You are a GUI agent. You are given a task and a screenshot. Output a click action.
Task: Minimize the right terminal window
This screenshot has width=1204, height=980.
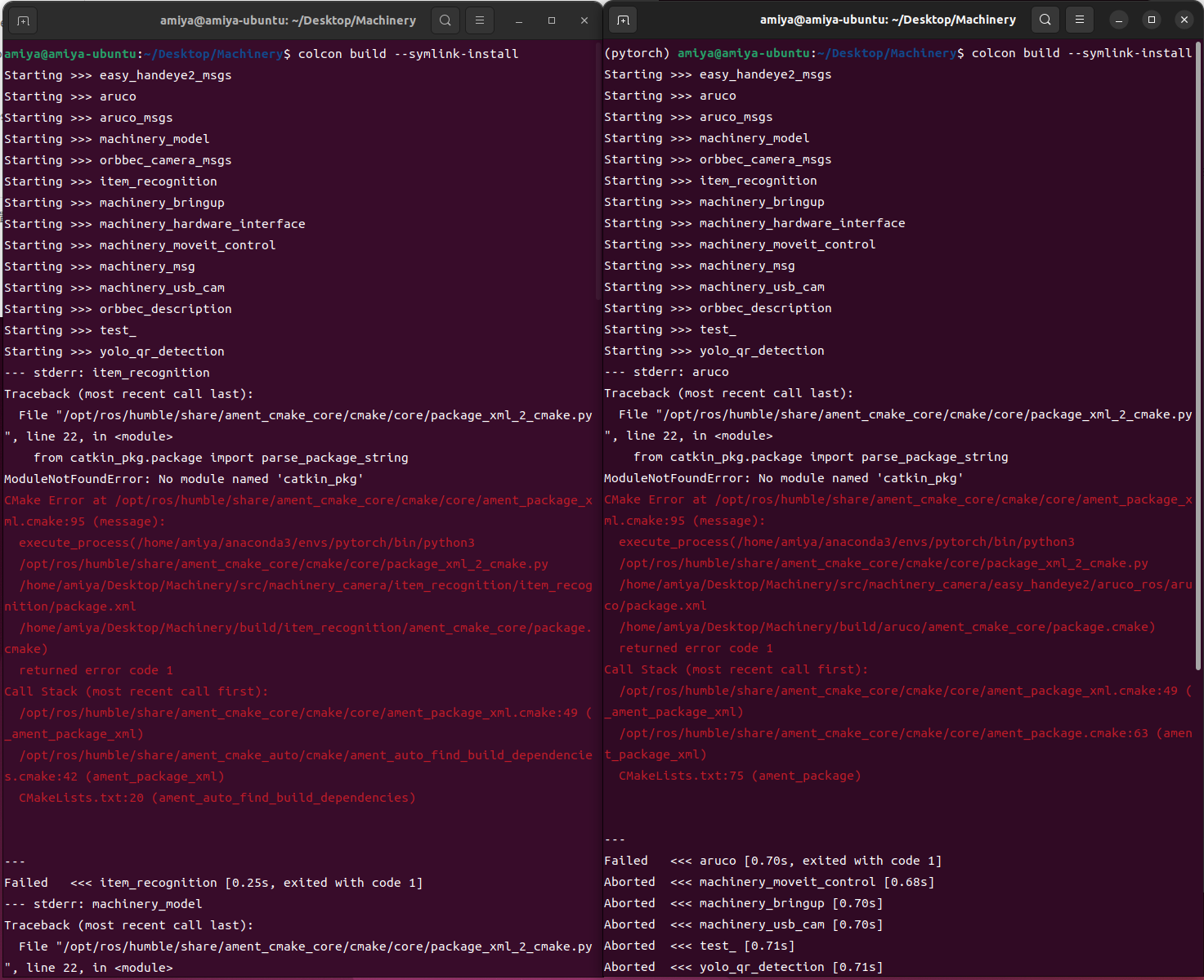(x=1118, y=19)
